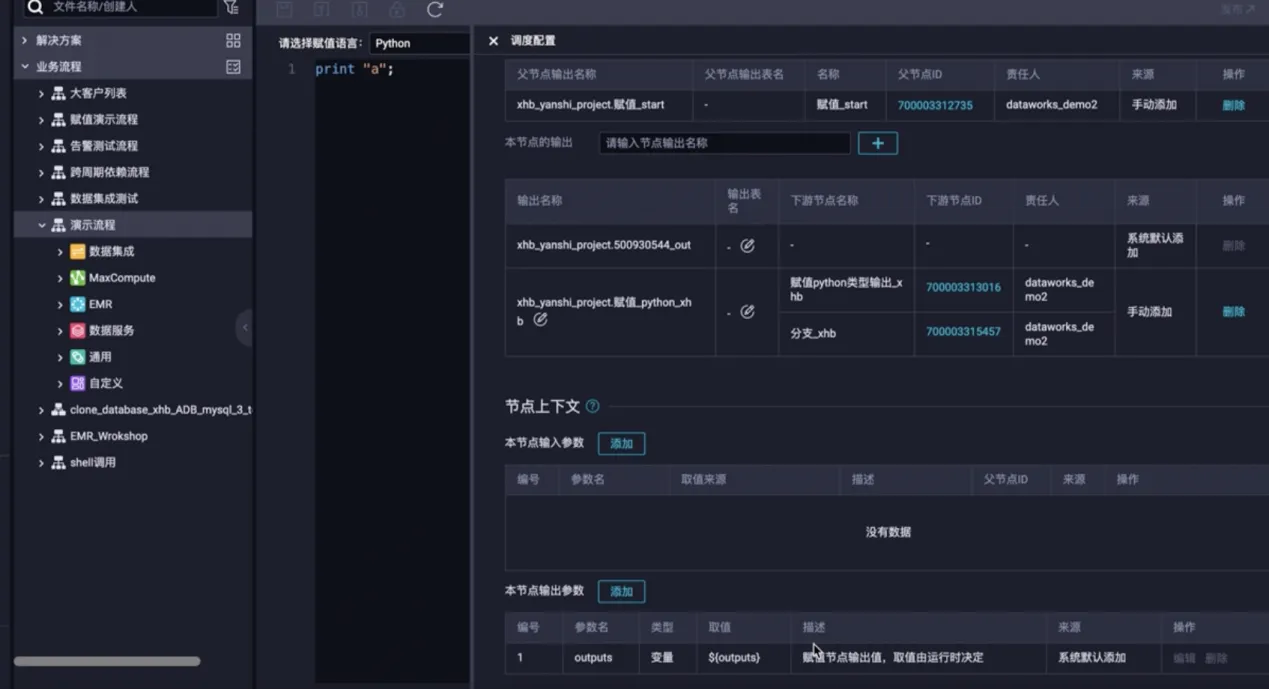This screenshot has width=1269, height=689.
Task: Expand the 告警测试流程 workflow
Action: pos(41,146)
